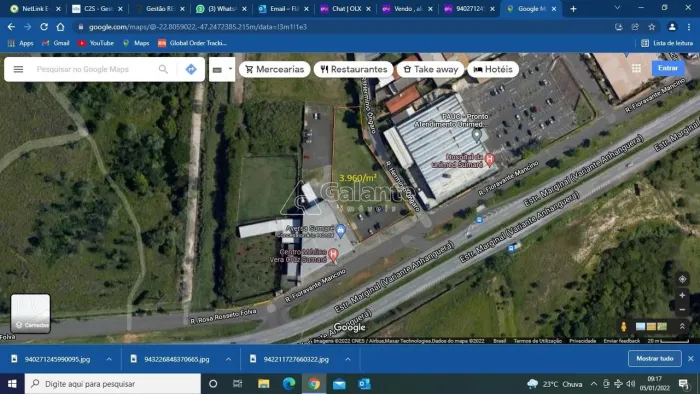Select Hospital da Unimed Sumaré marker
Screen dimensions: 700x394
(x=489, y=159)
